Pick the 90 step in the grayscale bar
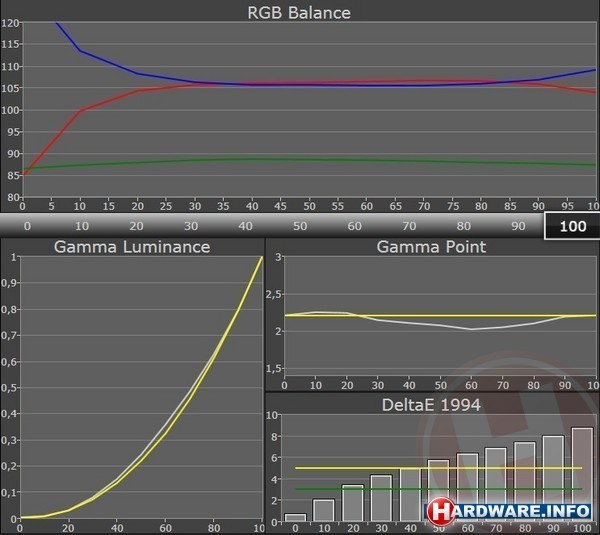 coord(518,226)
